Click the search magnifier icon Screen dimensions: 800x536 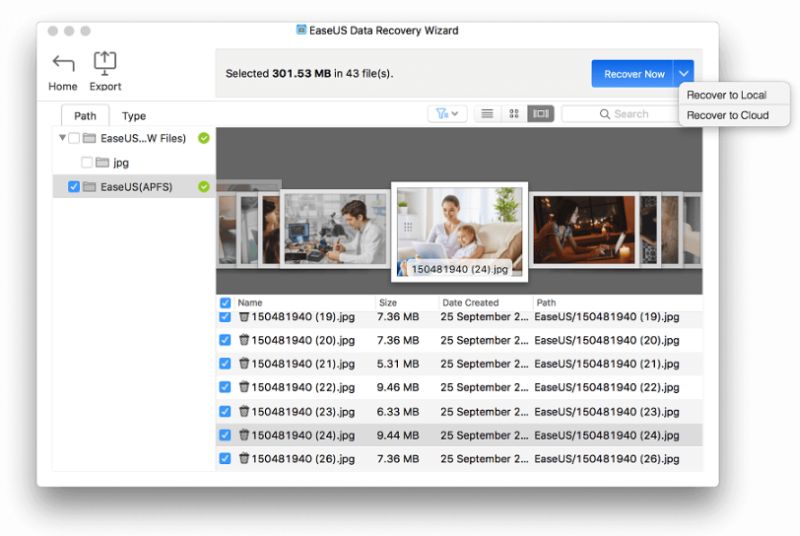605,114
